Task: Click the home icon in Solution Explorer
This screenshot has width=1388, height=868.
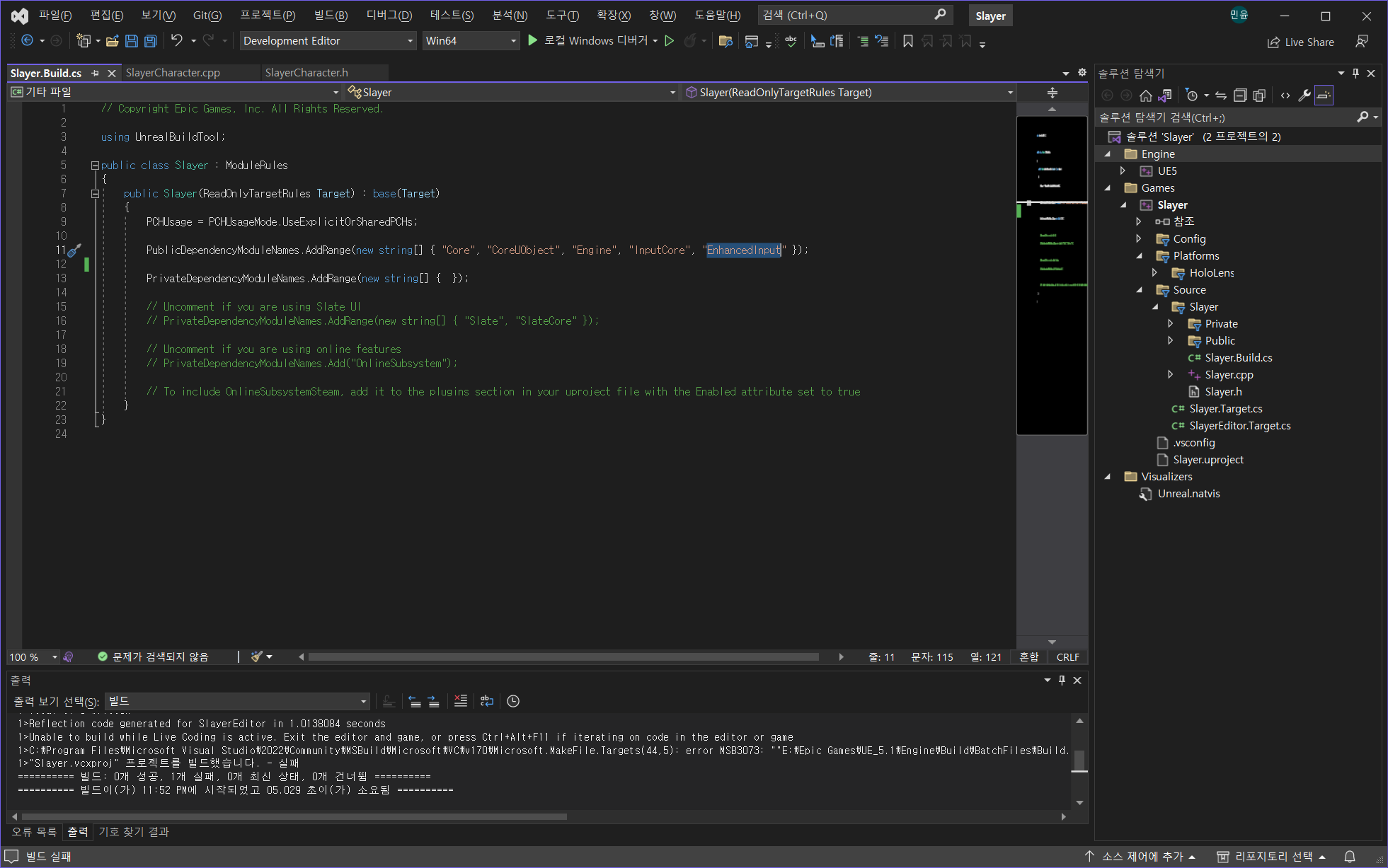Action: pyautogui.click(x=1145, y=96)
